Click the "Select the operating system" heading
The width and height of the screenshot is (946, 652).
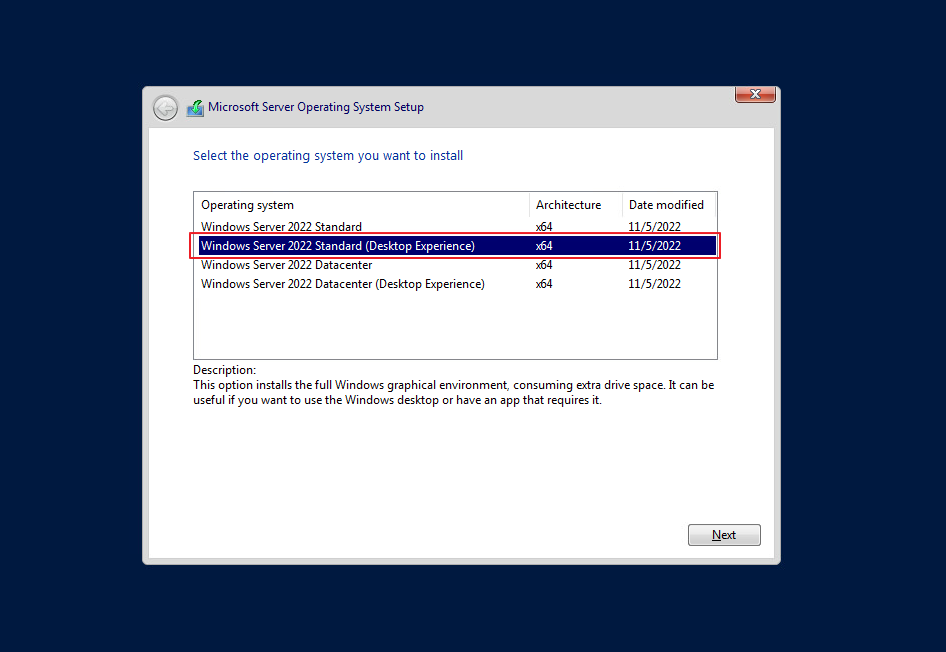click(328, 156)
